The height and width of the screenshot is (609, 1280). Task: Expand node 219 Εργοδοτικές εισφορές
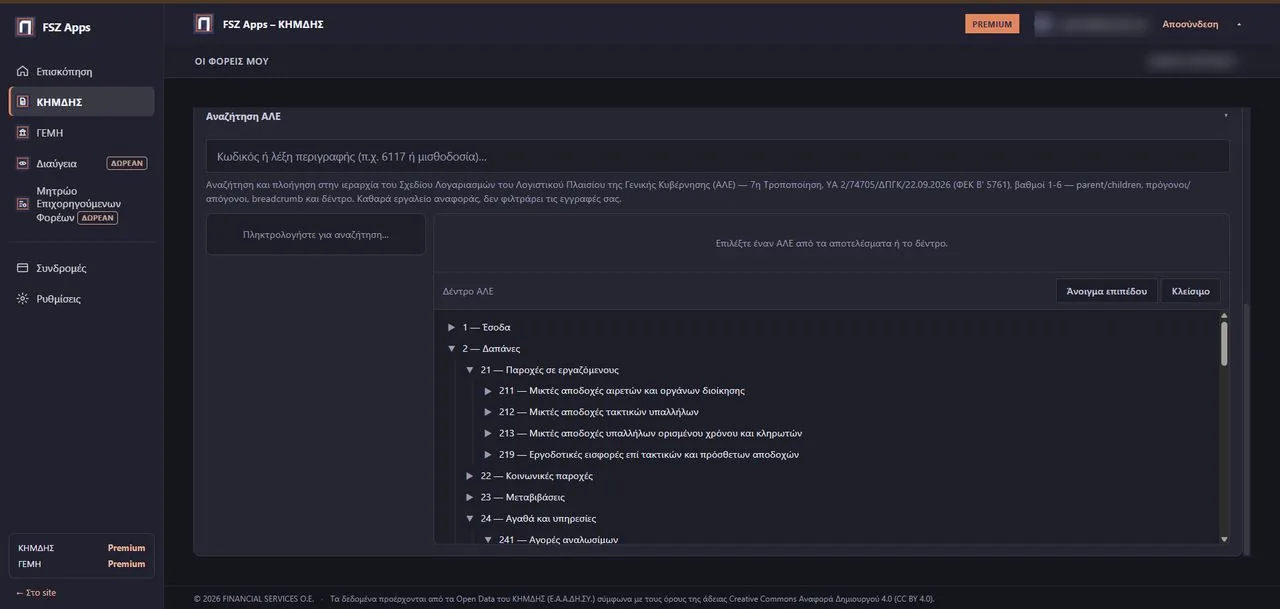(488, 455)
